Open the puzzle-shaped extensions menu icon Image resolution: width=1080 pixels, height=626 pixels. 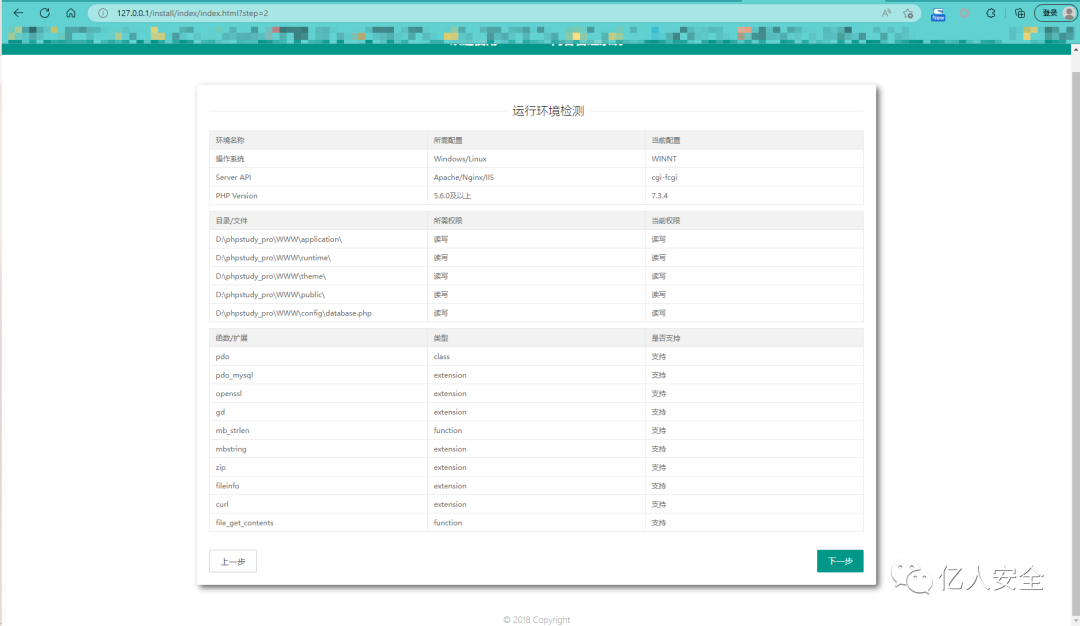coord(991,13)
